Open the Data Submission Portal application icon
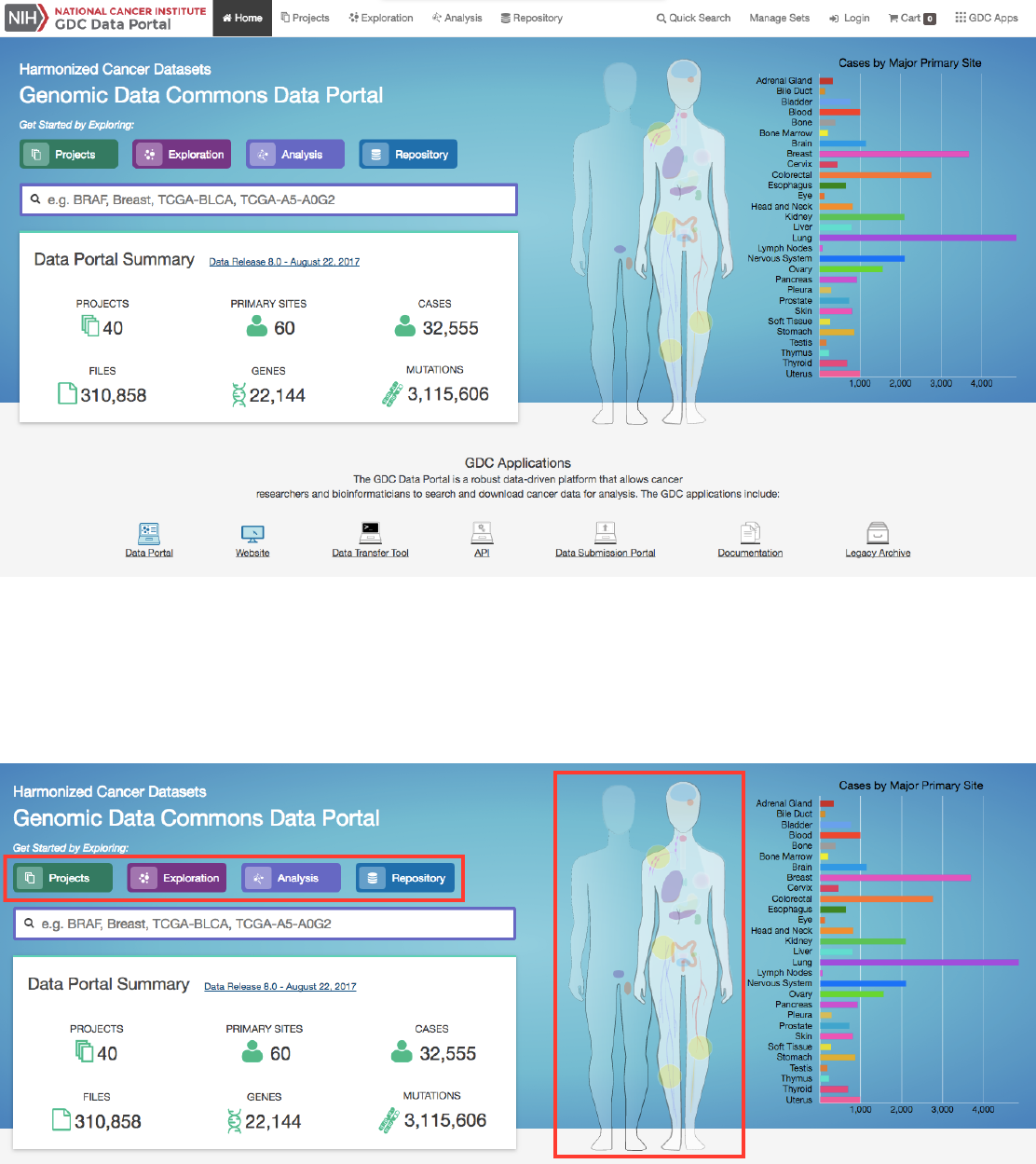Image resolution: width=1036 pixels, height=1164 pixels. 606,532
